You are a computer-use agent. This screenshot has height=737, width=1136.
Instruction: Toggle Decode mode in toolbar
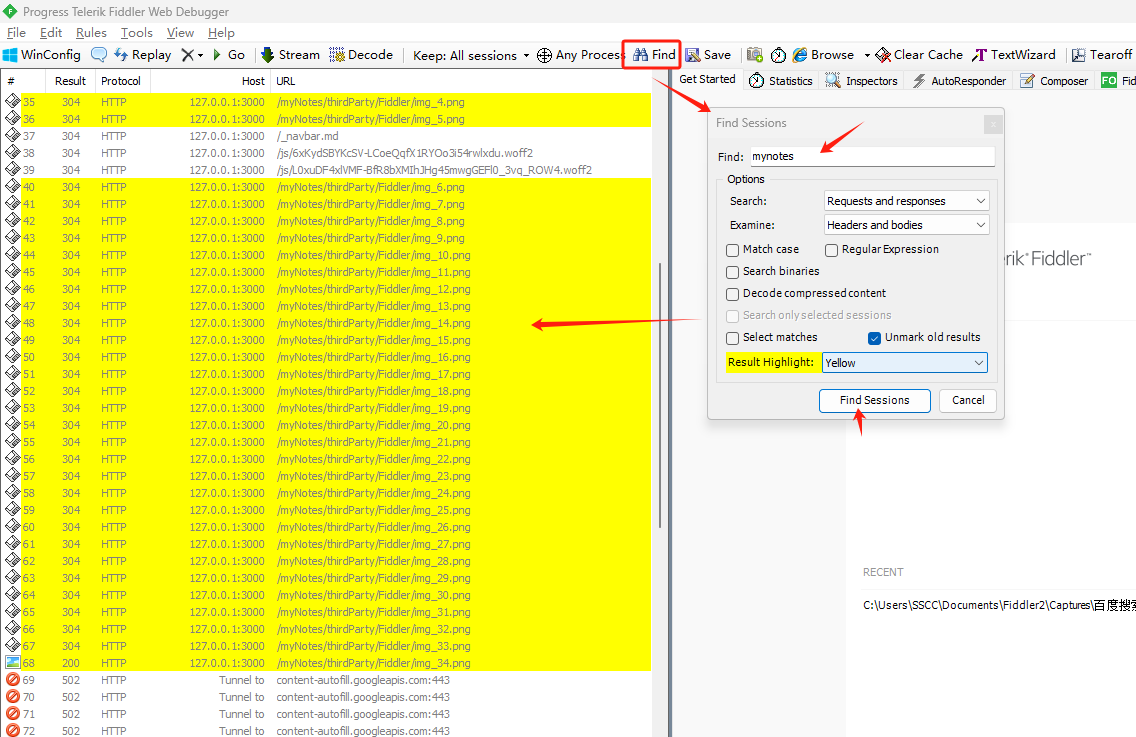[x=361, y=55]
